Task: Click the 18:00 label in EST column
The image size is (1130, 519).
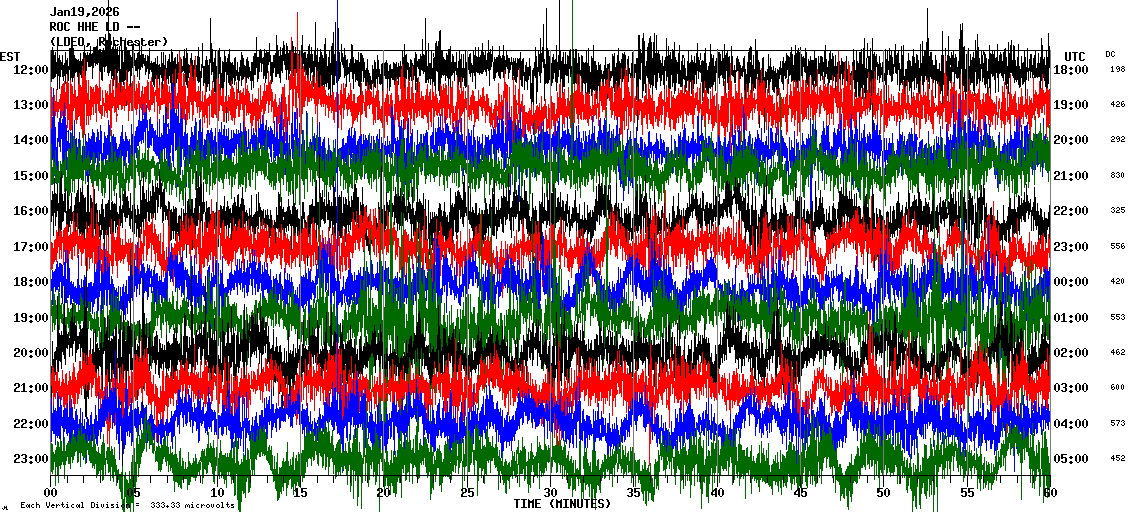Action: pyautogui.click(x=31, y=282)
